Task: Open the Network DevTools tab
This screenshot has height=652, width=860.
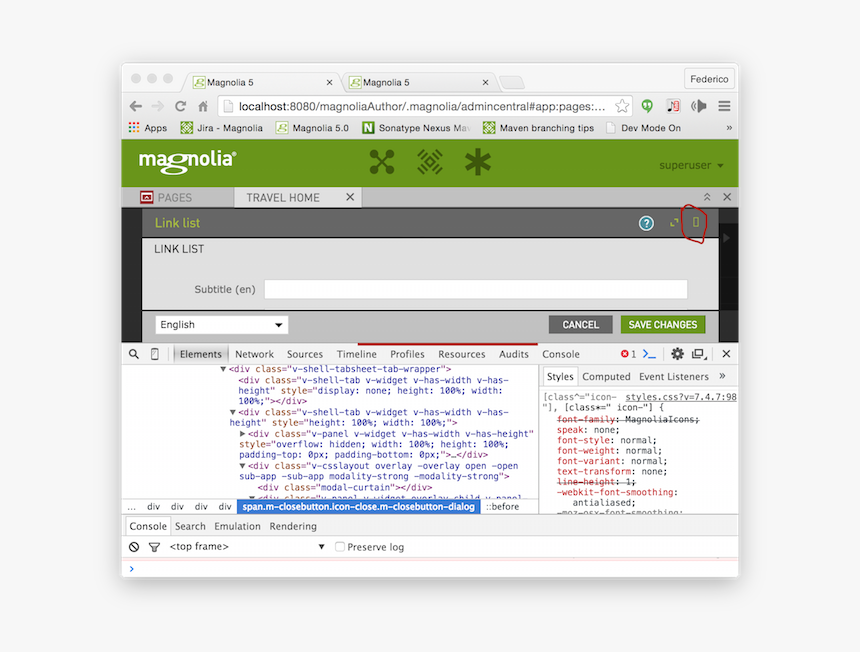Action: (x=254, y=354)
